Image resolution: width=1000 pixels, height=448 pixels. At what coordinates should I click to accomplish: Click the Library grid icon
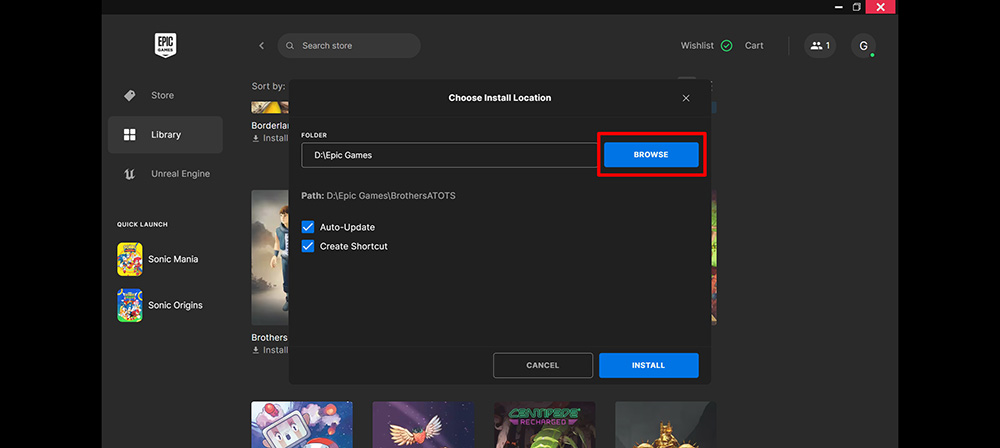click(129, 135)
